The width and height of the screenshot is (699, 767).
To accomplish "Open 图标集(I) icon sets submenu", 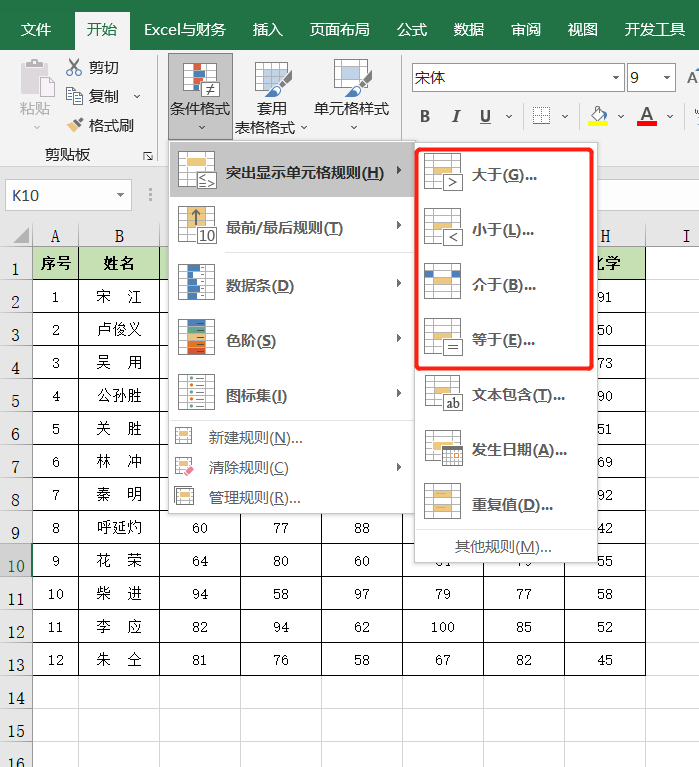I will (x=292, y=395).
